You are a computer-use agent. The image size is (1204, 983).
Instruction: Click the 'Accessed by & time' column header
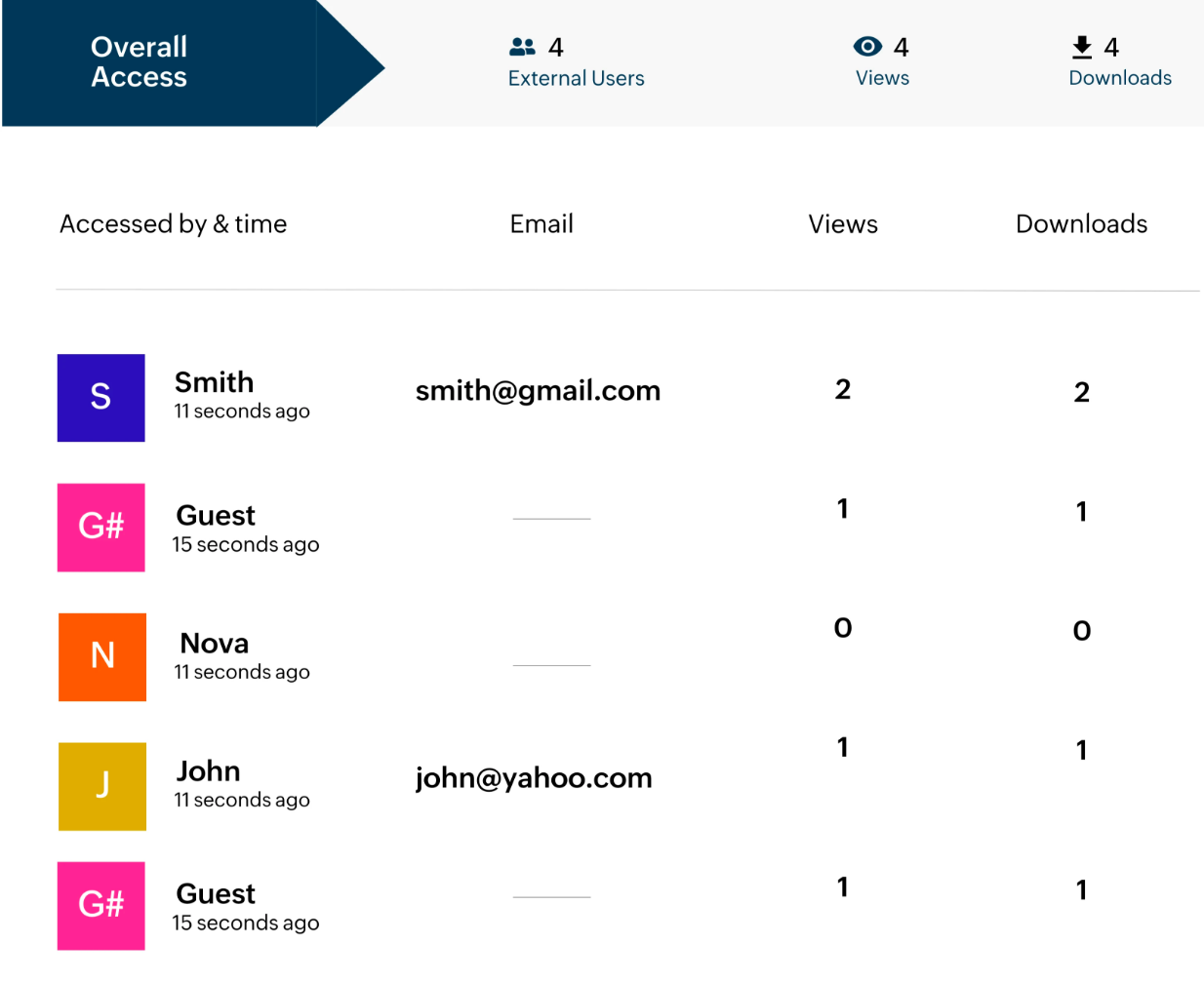click(x=174, y=224)
